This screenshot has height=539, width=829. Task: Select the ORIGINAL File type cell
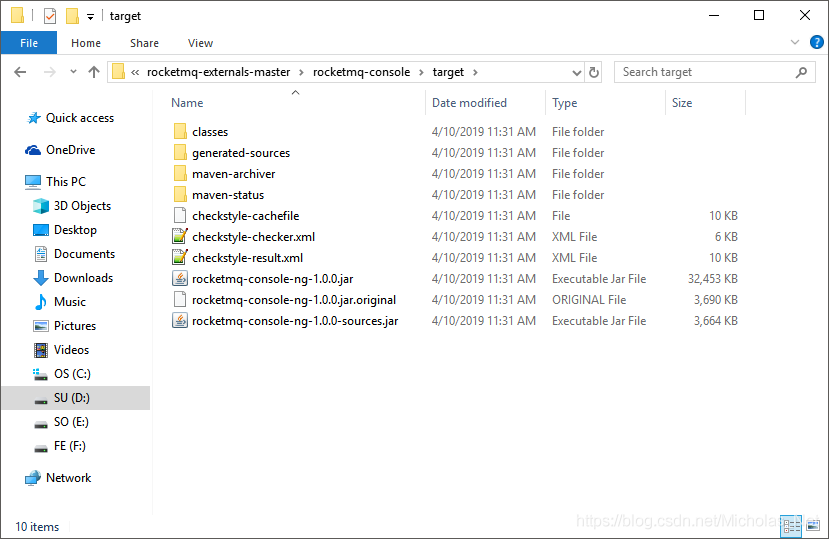tap(589, 300)
